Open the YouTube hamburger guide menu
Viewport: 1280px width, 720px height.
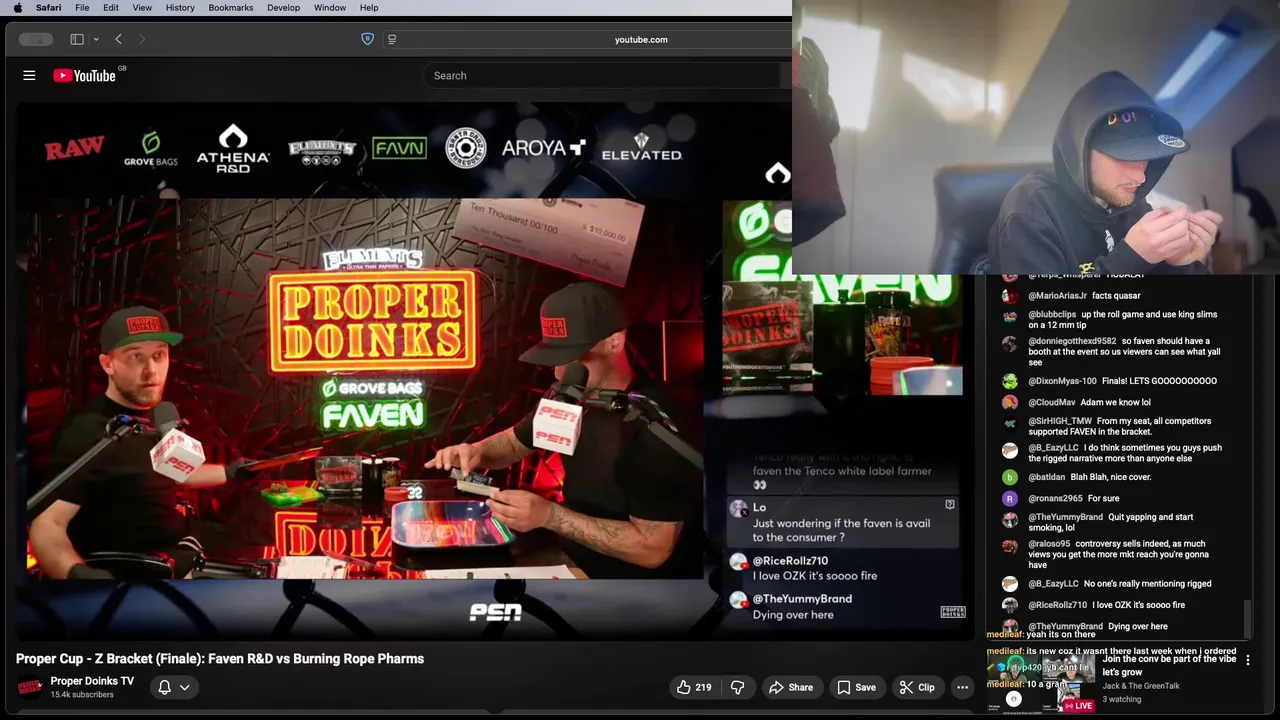[x=29, y=75]
